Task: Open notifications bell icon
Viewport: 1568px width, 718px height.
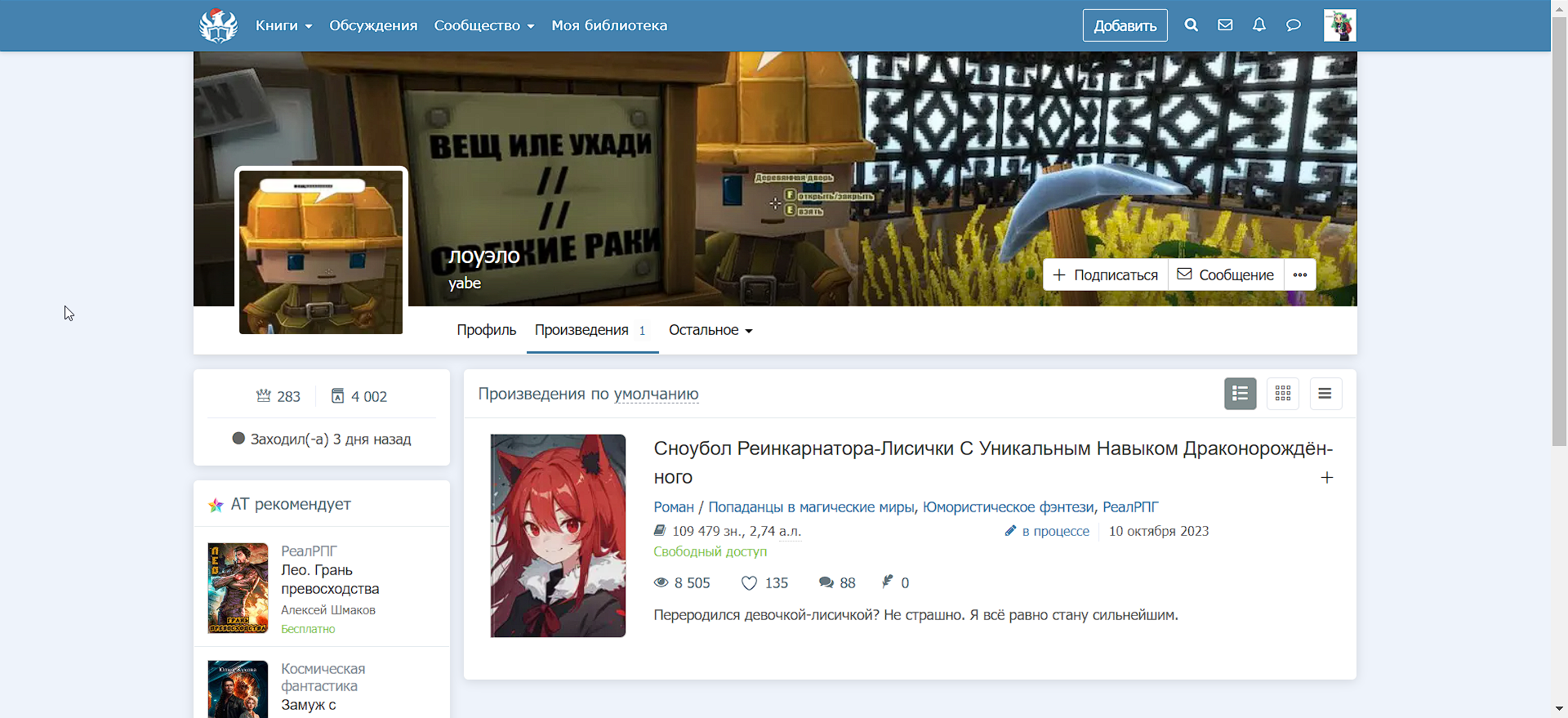Action: 1259,25
